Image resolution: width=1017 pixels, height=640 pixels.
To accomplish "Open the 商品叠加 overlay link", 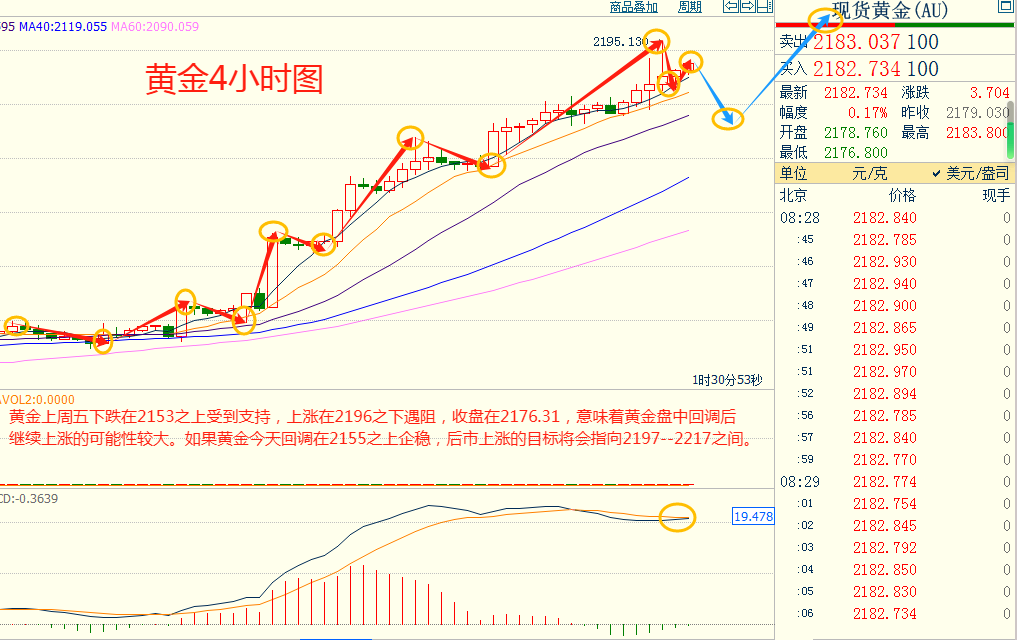I will point(634,7).
